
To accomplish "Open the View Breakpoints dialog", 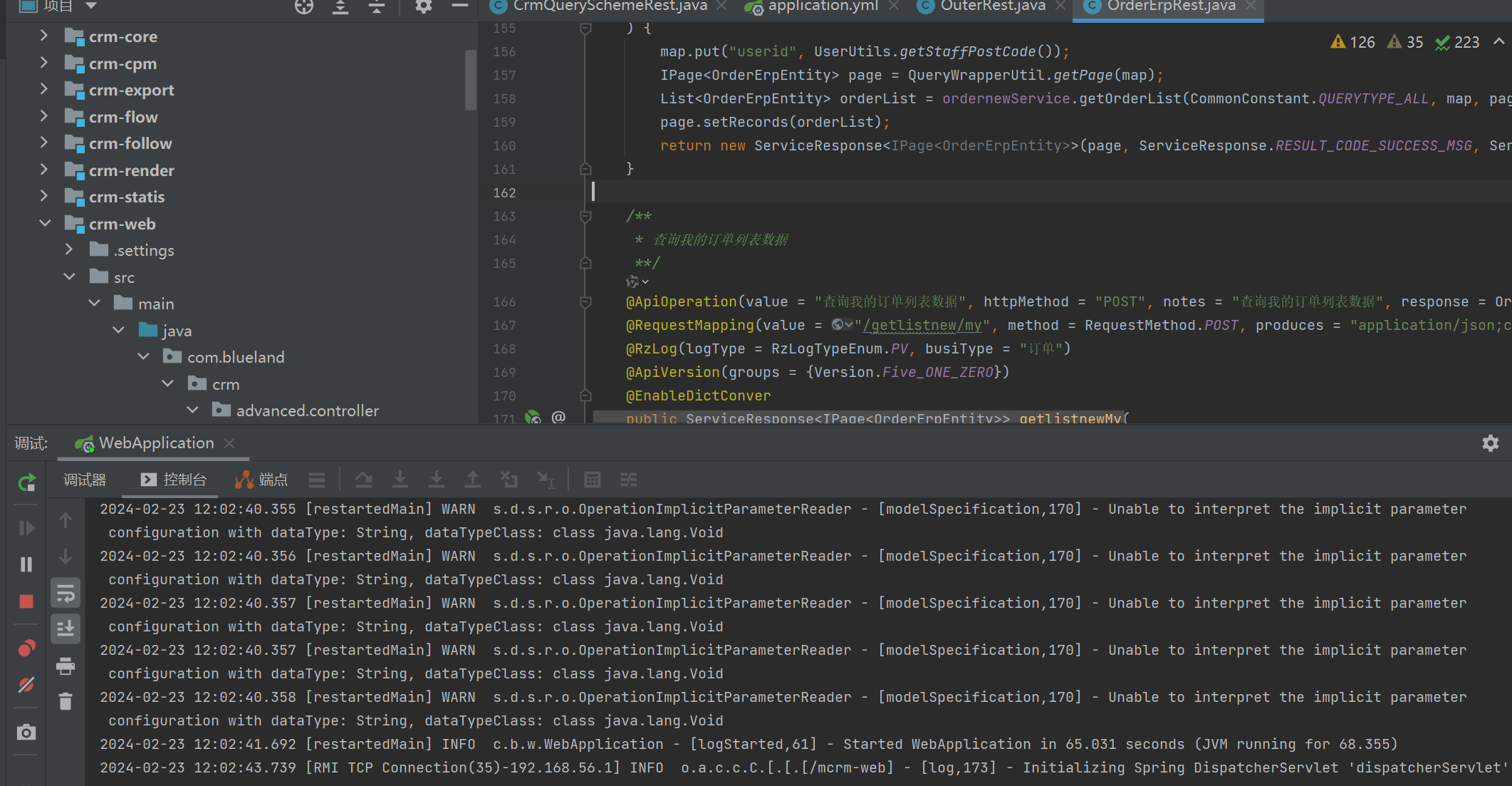I will [26, 648].
